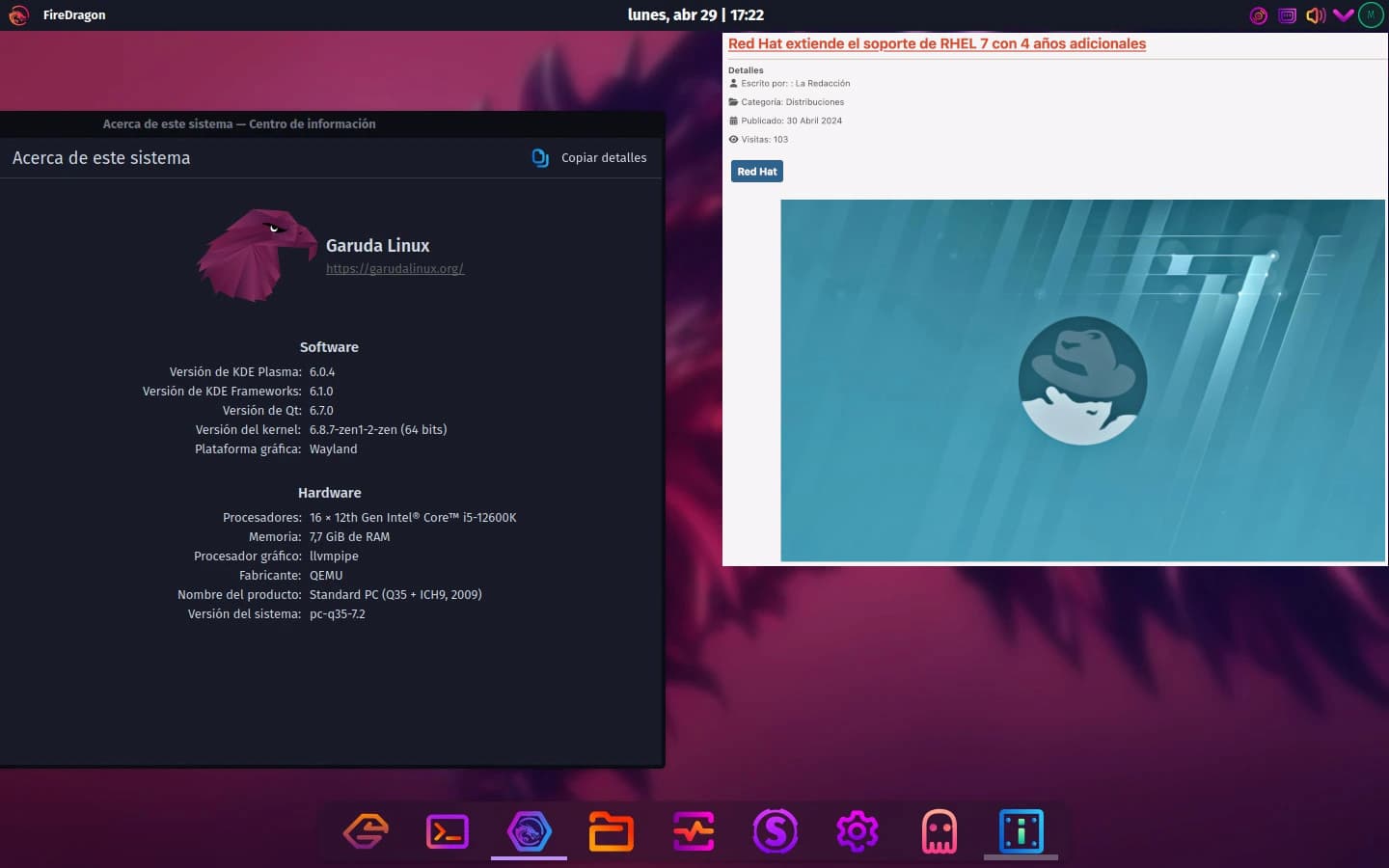Click the author person icon in article
1389x868 pixels.
pos(733,84)
